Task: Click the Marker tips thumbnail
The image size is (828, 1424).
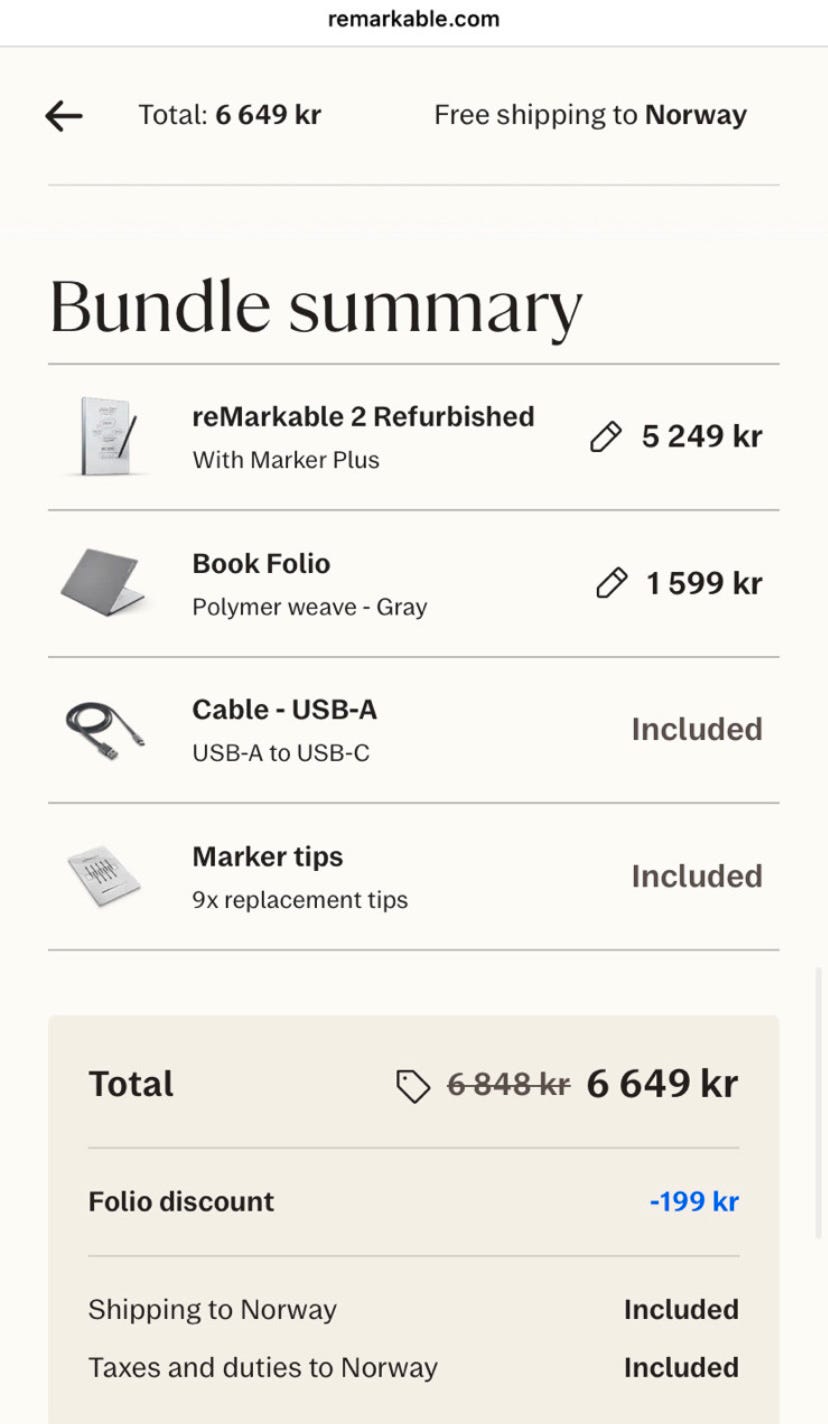Action: tap(104, 875)
